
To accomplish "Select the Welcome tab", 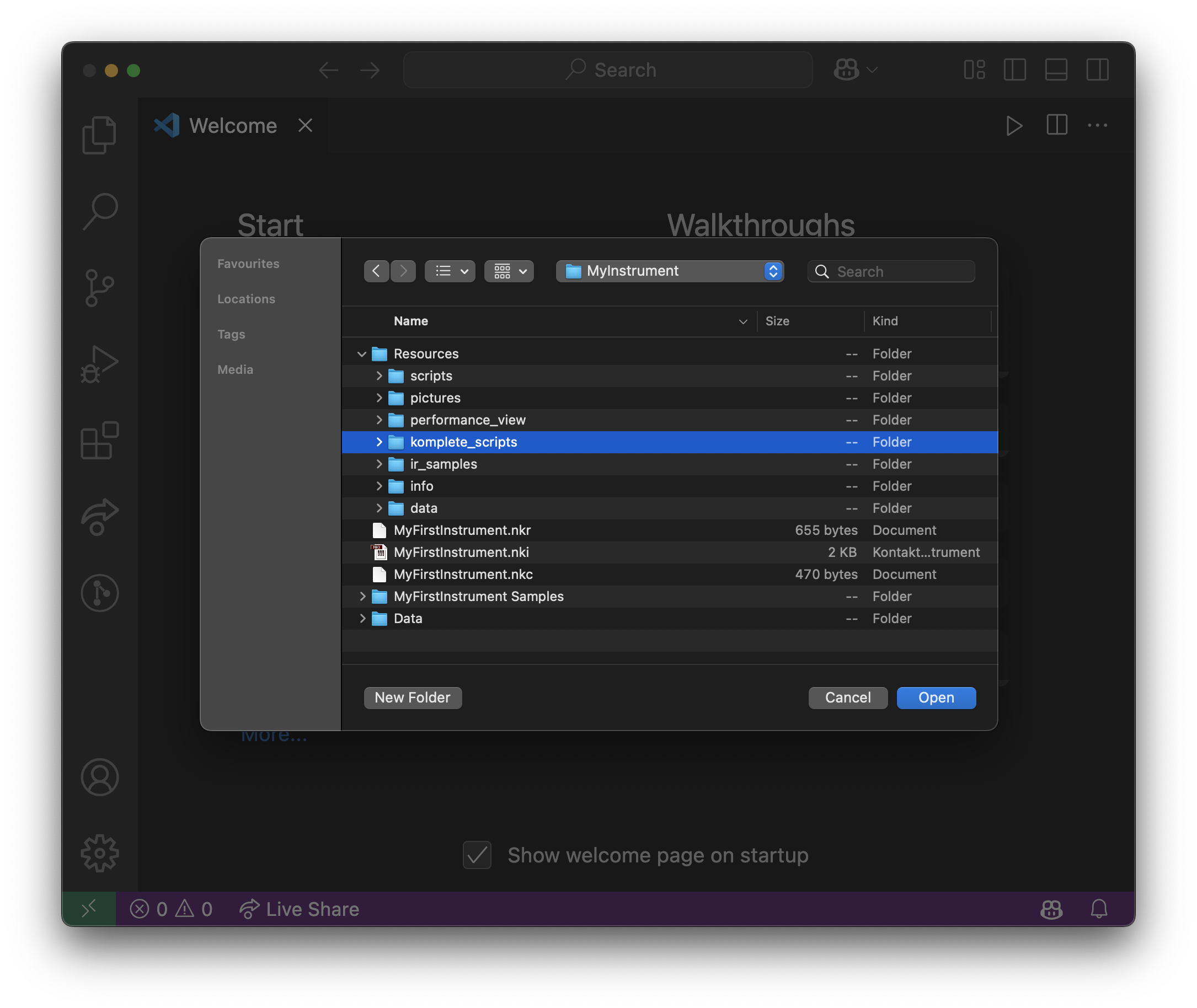I will [233, 125].
